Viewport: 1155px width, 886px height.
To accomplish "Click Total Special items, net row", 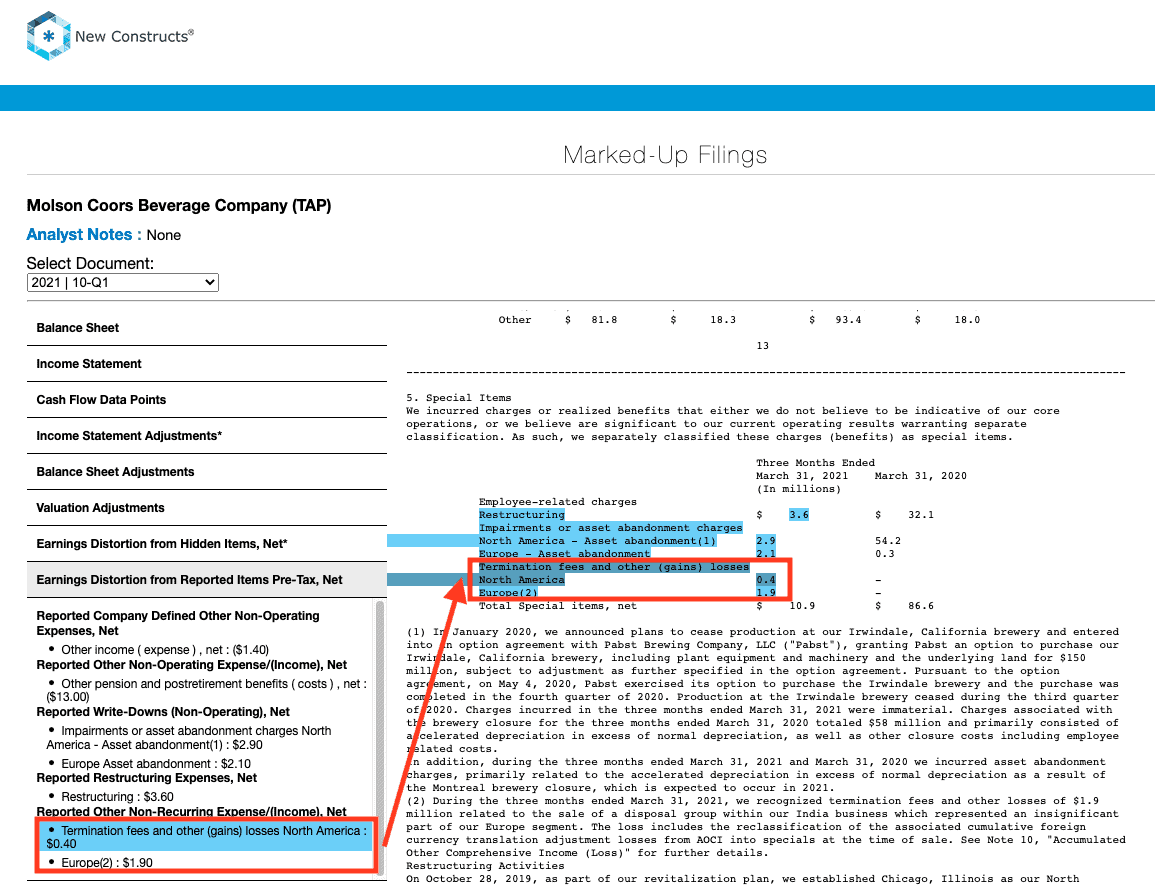I will pos(558,605).
